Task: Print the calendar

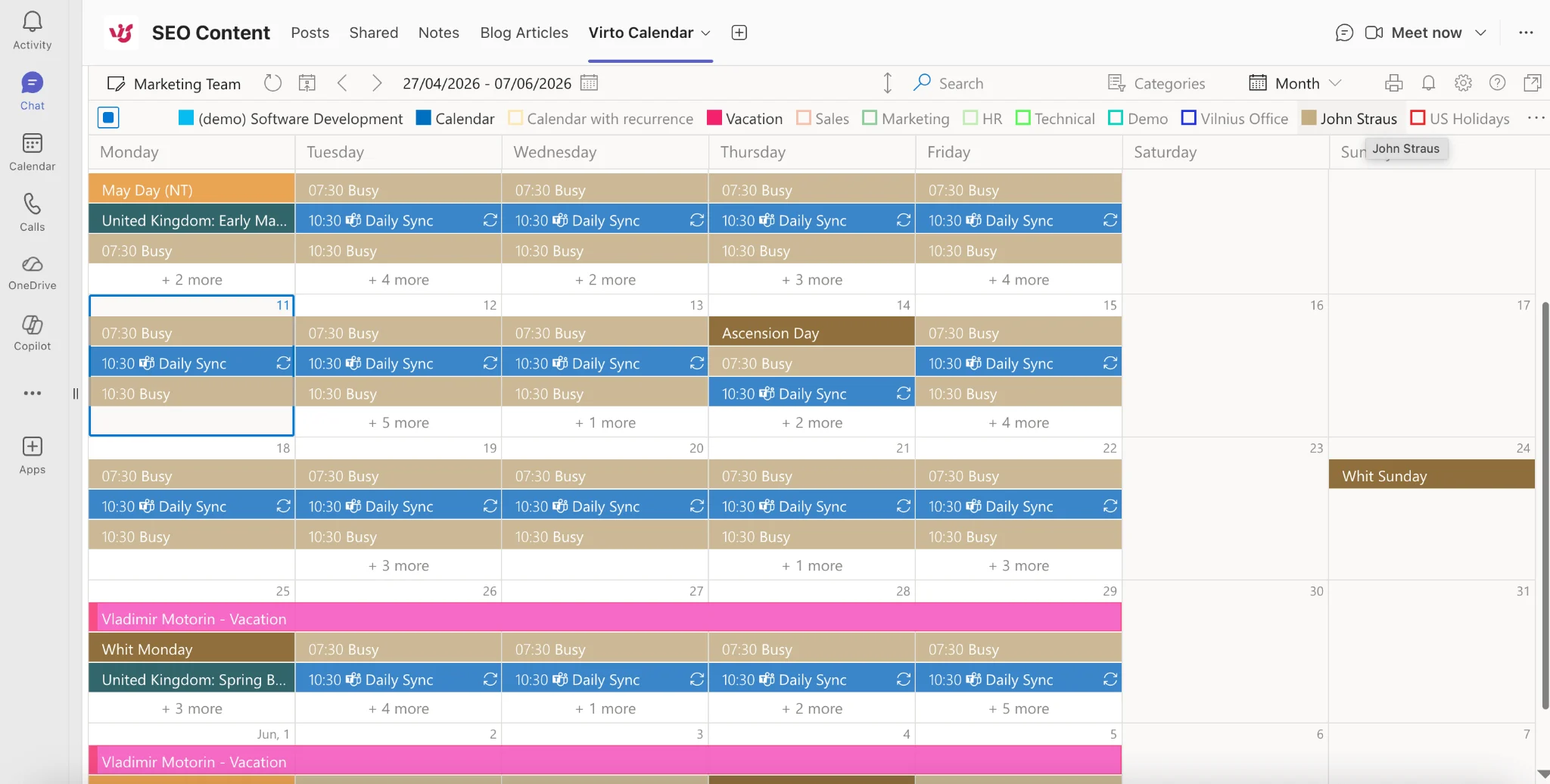Action: click(1394, 83)
